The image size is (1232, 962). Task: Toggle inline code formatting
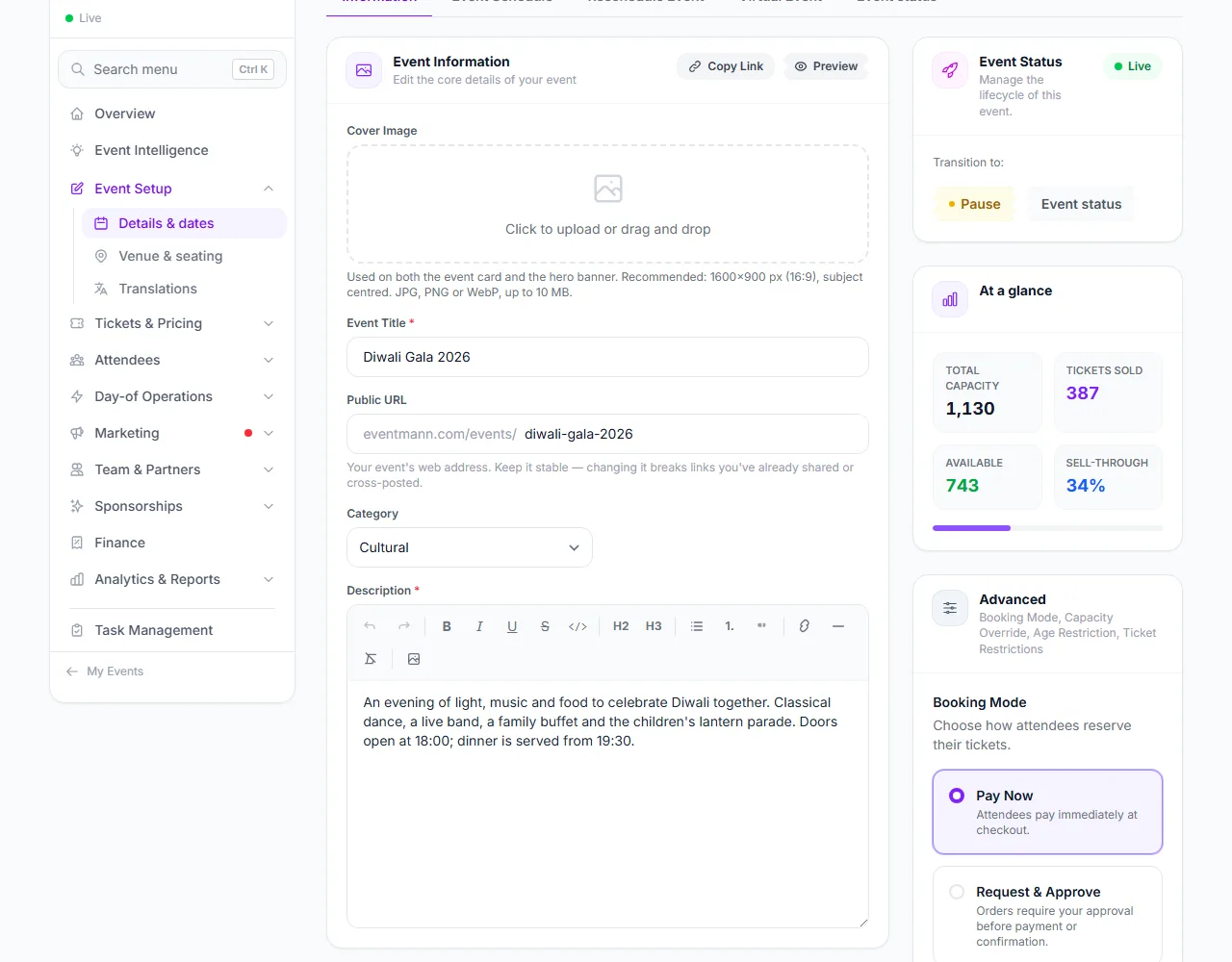click(577, 626)
